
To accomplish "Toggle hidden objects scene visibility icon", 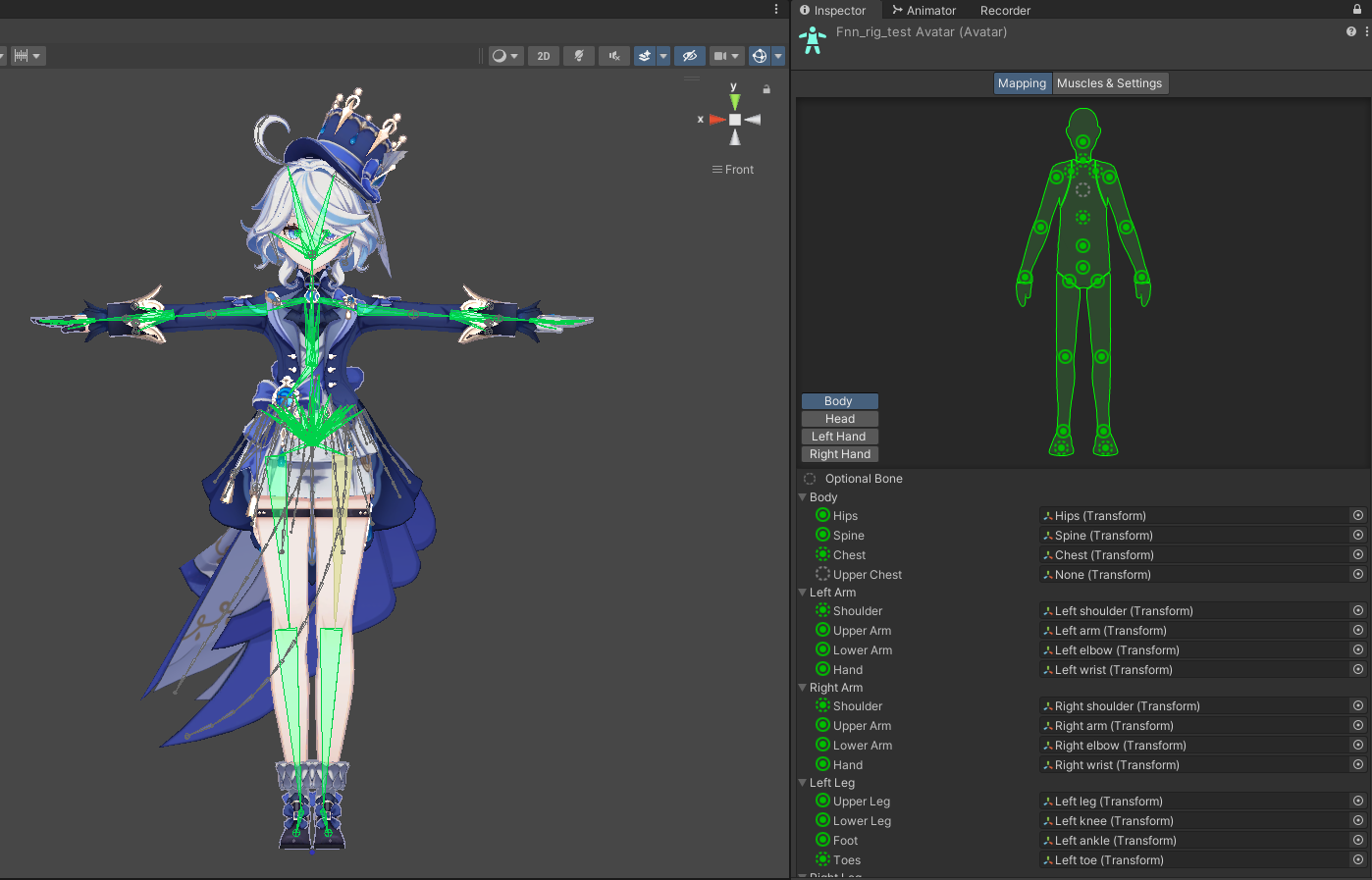I will (690, 56).
